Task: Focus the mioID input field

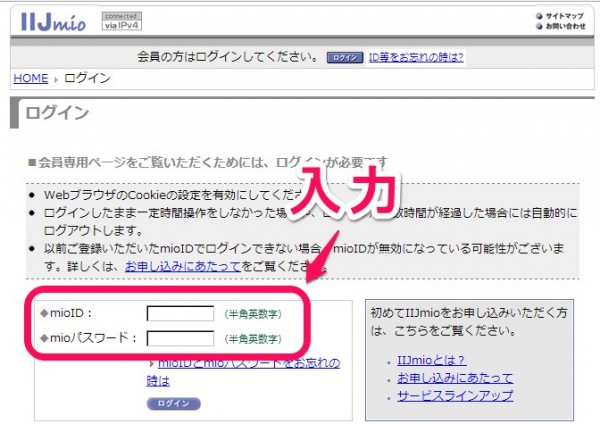Action: [x=180, y=313]
